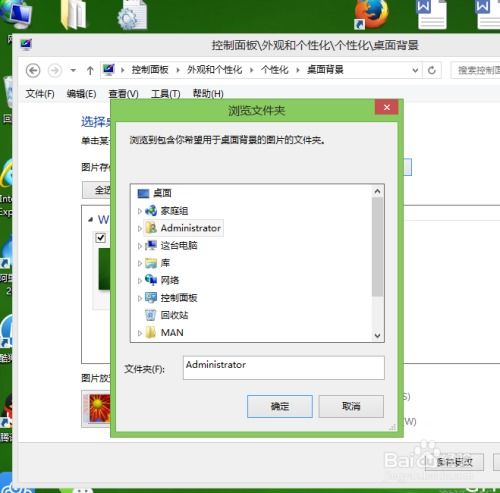
Task: Click the 这台电脑 computer icon
Action: pos(151,245)
